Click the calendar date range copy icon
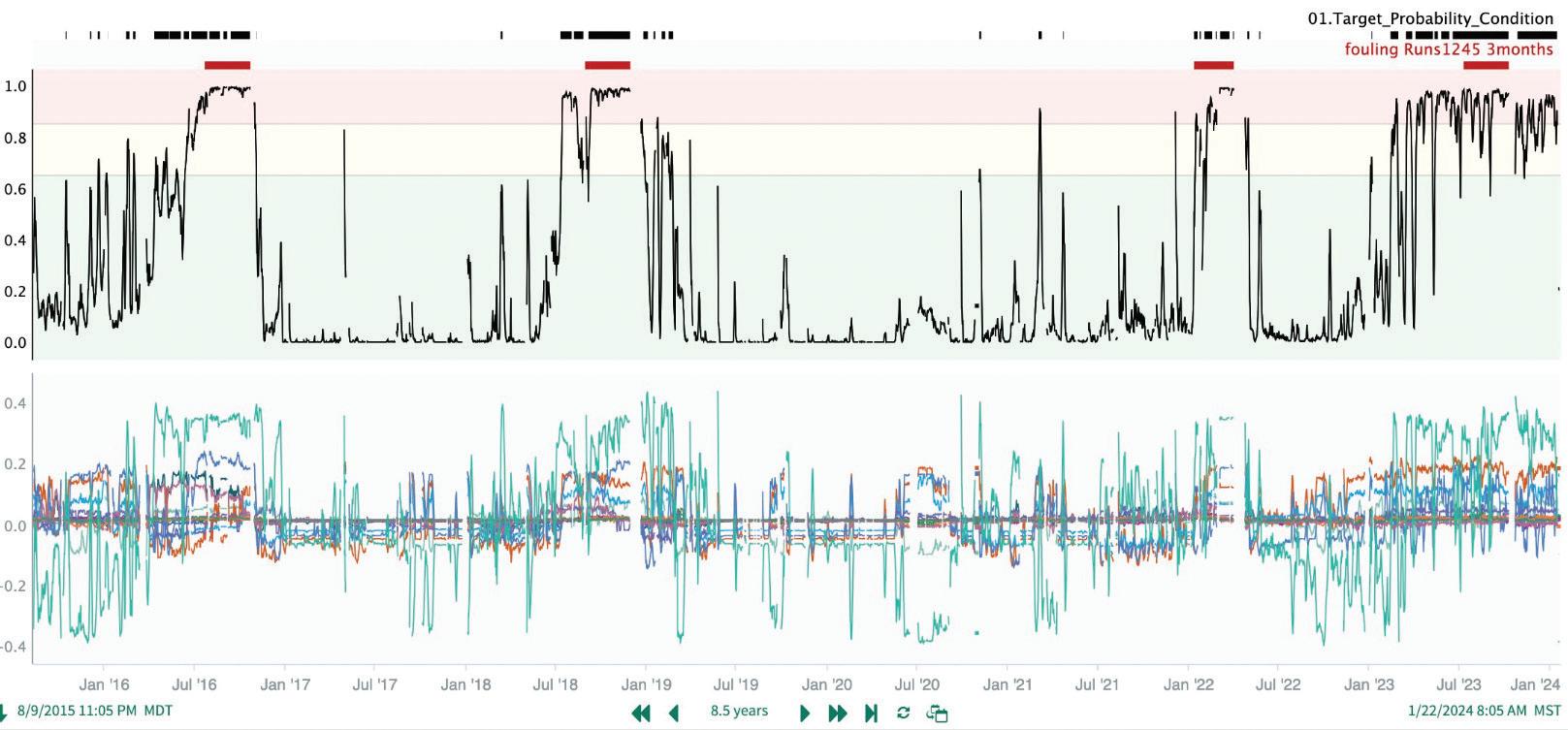1568x730 pixels. (937, 714)
